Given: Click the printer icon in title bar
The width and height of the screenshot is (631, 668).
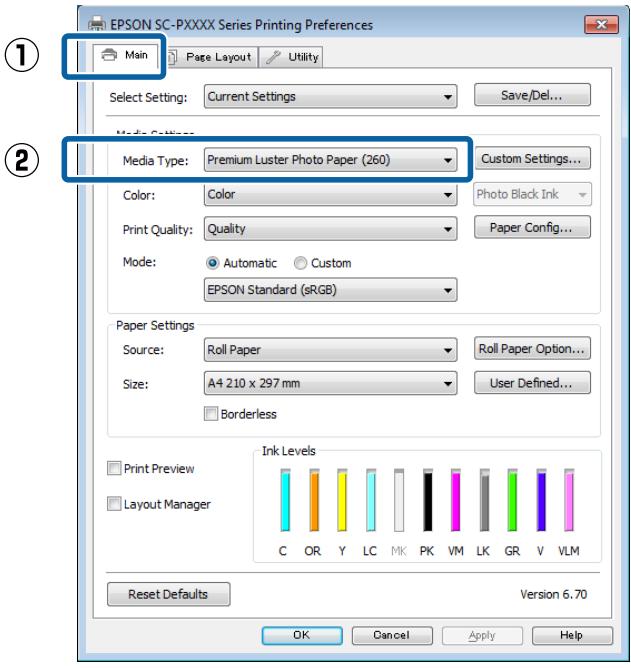Looking at the screenshot, I should (97, 24).
